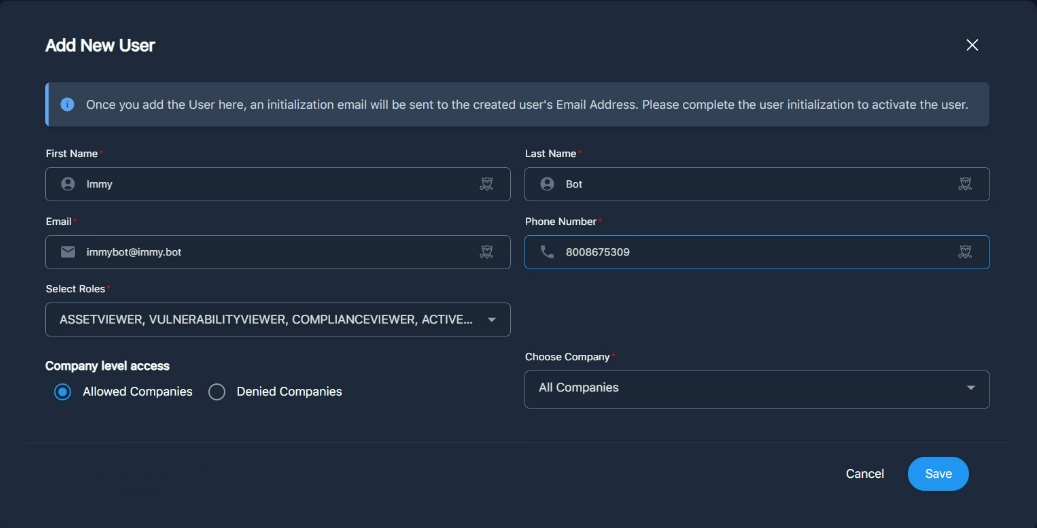Screen dimensions: 1037x528
Task: Click the shield autofill icon in First Name field
Action: pos(486,184)
